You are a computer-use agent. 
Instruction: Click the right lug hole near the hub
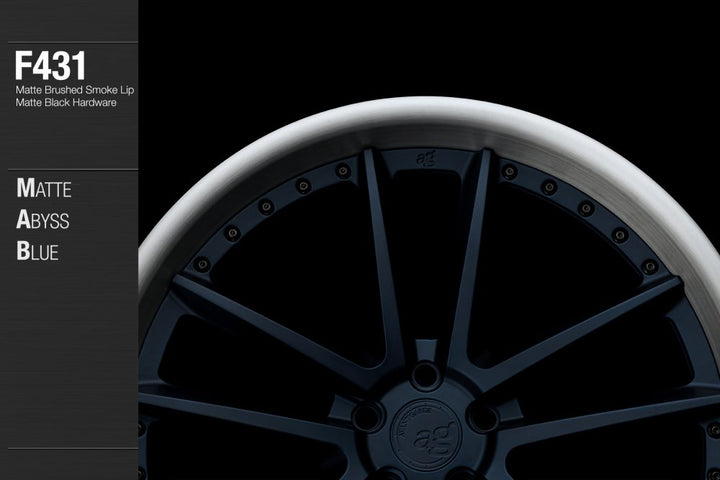pos(484,417)
